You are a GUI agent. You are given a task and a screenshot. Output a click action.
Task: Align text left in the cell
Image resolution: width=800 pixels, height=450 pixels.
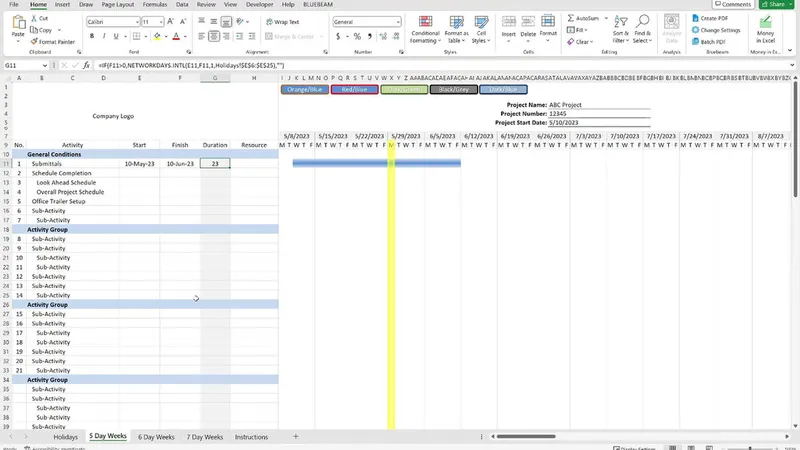[x=202, y=36]
